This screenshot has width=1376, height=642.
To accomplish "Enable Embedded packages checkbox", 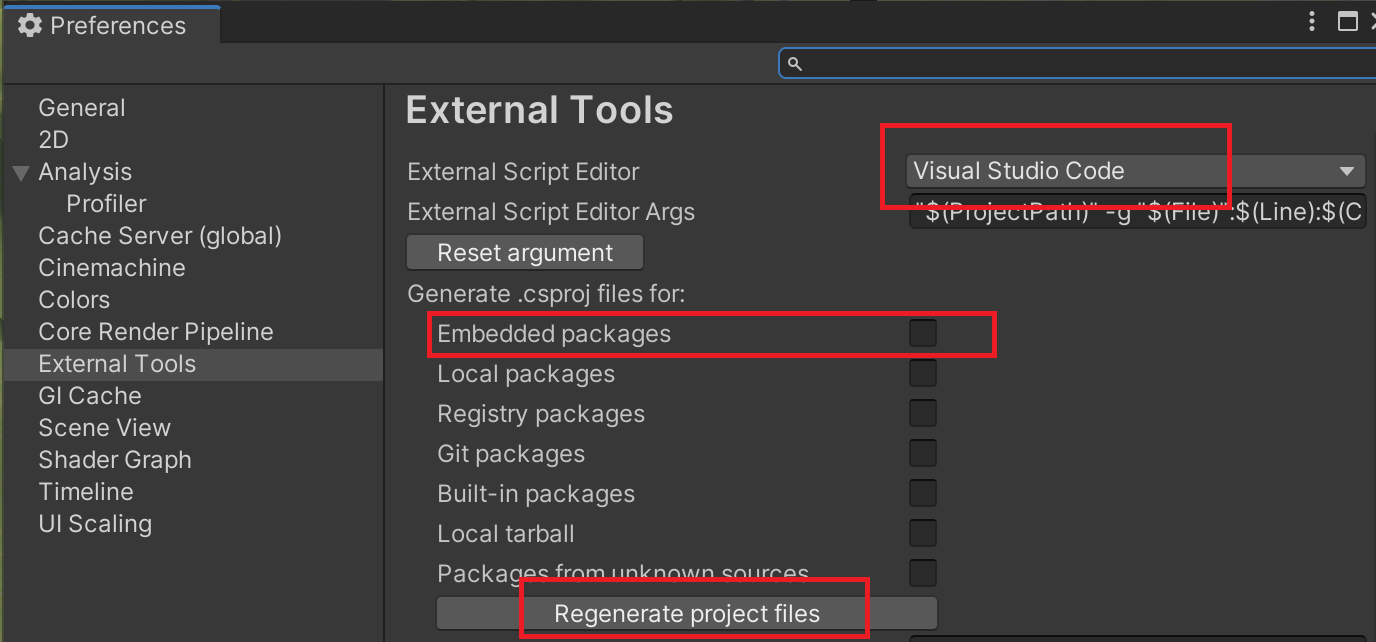I will click(x=923, y=333).
